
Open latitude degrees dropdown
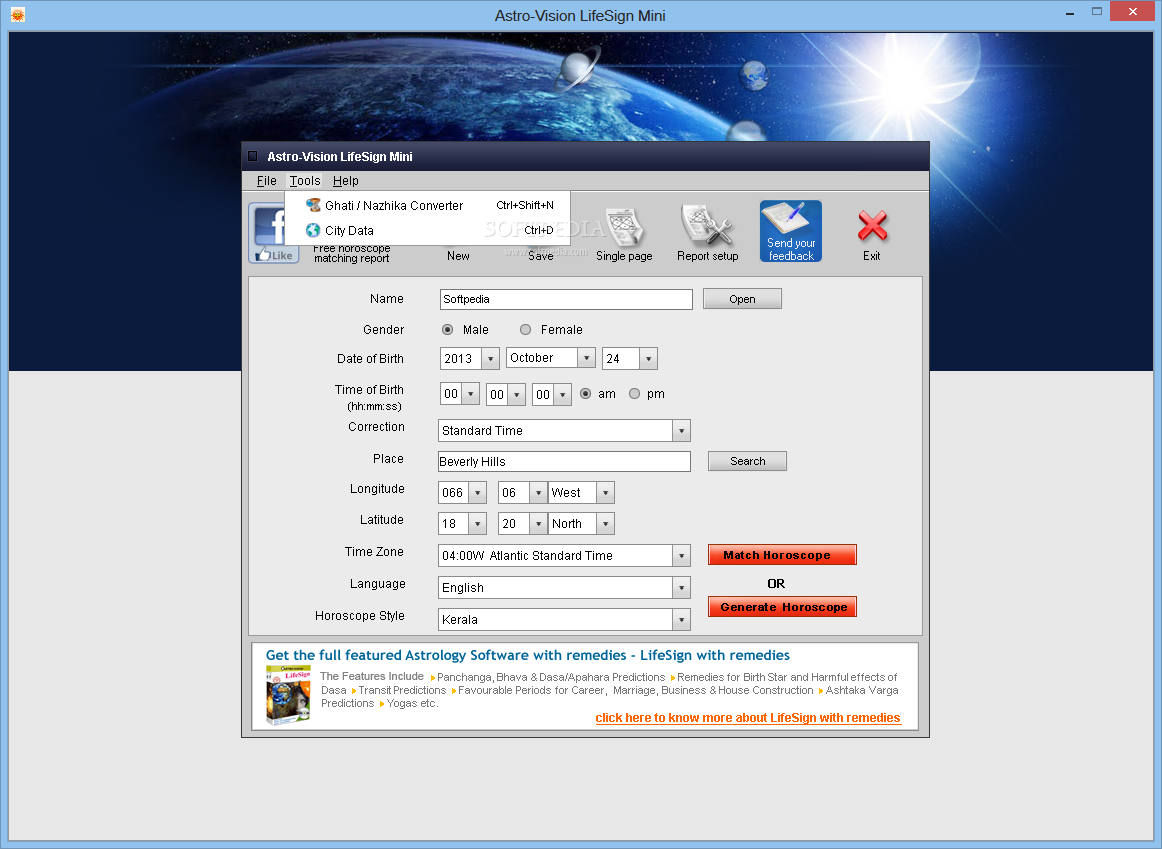click(478, 524)
